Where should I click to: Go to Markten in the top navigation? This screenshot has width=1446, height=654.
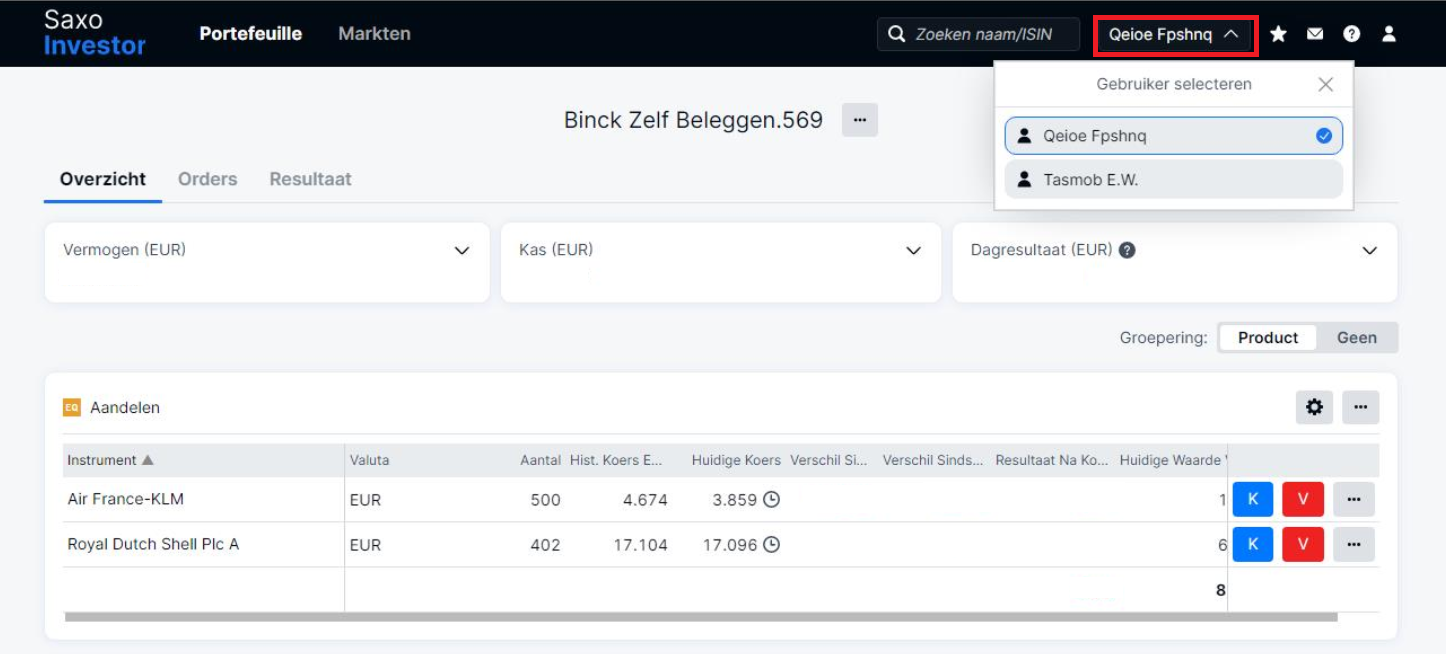[374, 34]
